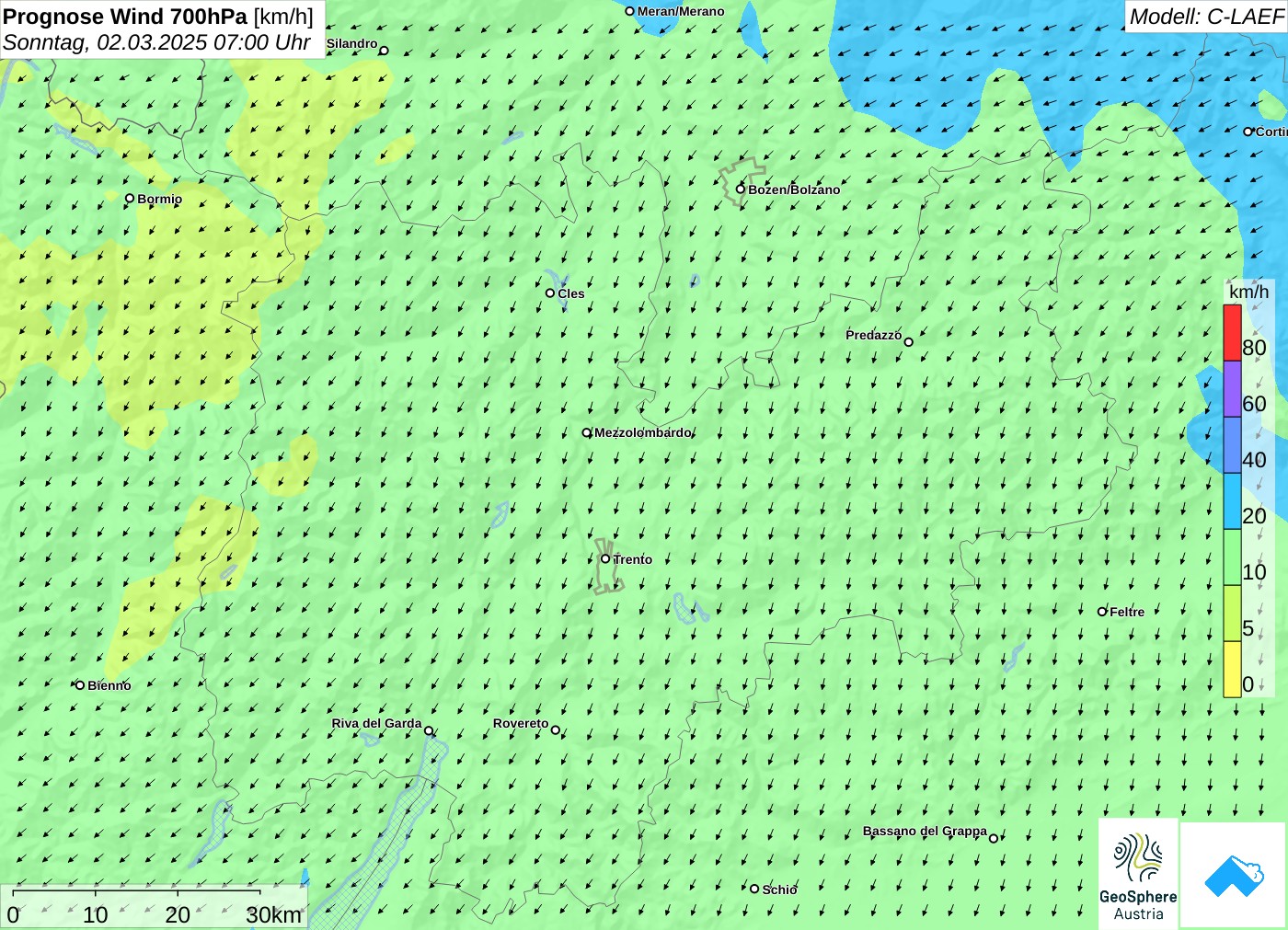Select the Feltre location marker

[x=1102, y=611]
